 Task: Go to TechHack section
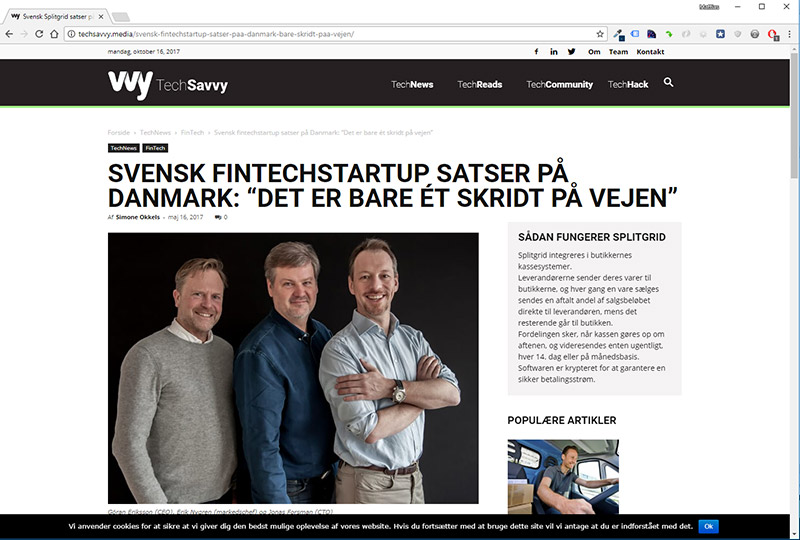click(628, 85)
